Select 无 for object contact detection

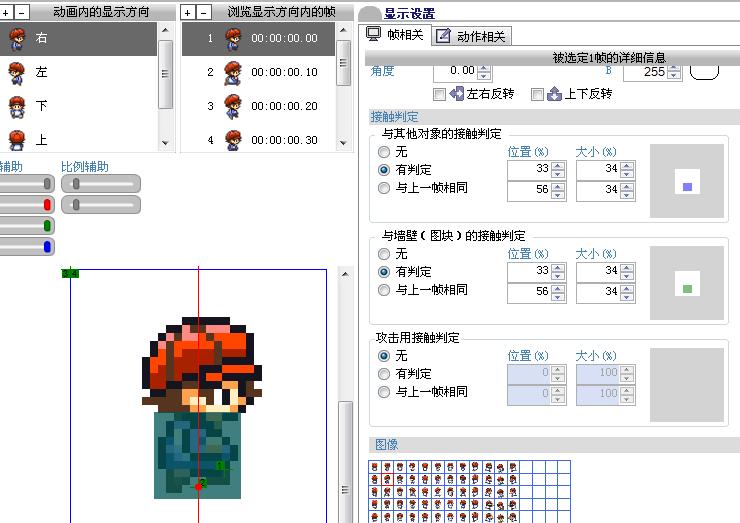pyautogui.click(x=384, y=152)
